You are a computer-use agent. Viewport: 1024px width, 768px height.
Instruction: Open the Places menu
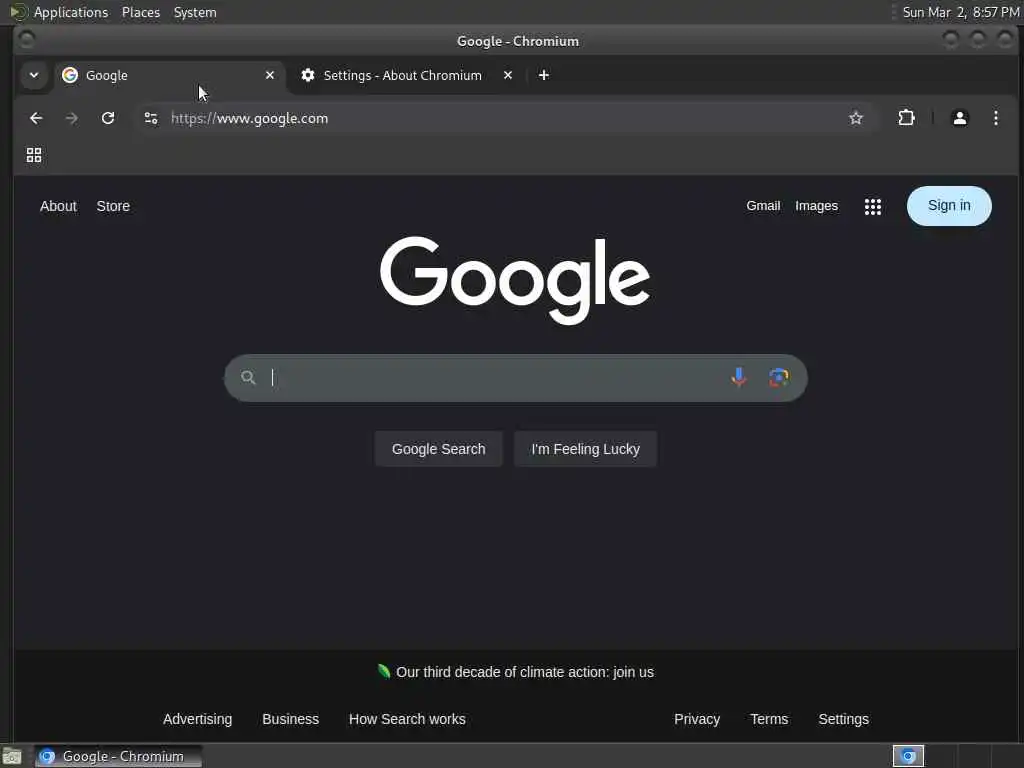coord(140,12)
